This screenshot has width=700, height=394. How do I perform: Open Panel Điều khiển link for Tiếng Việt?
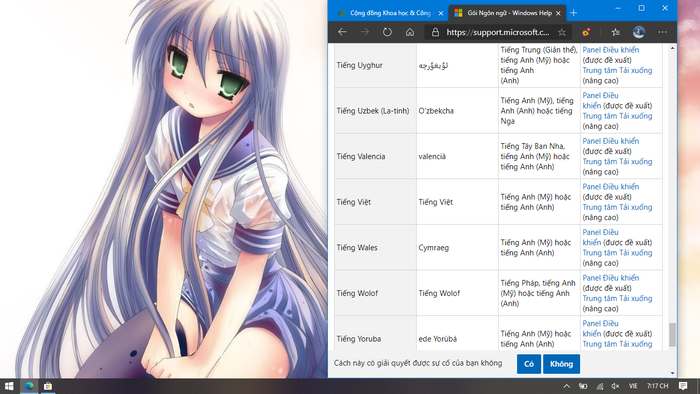(610, 187)
